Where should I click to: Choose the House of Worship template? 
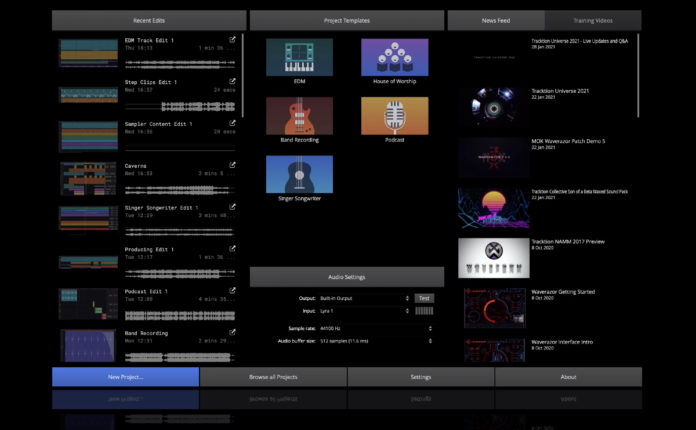(x=394, y=59)
